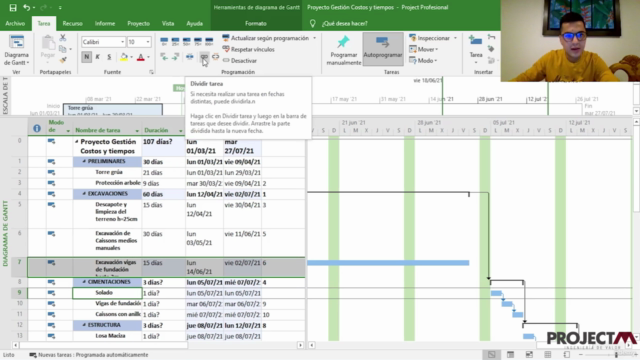Link selected tasks with chain icon

[204, 57]
